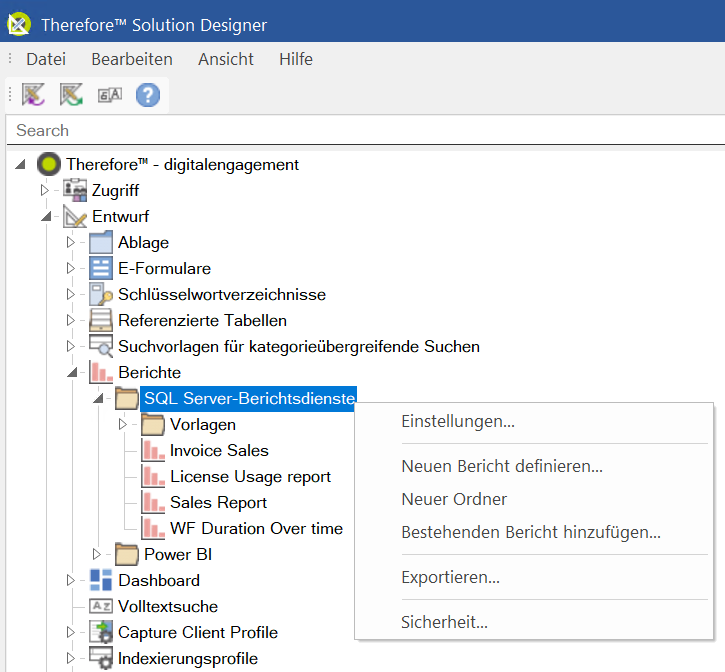
Task: Click the Sales Report chart icon
Action: tap(153, 502)
